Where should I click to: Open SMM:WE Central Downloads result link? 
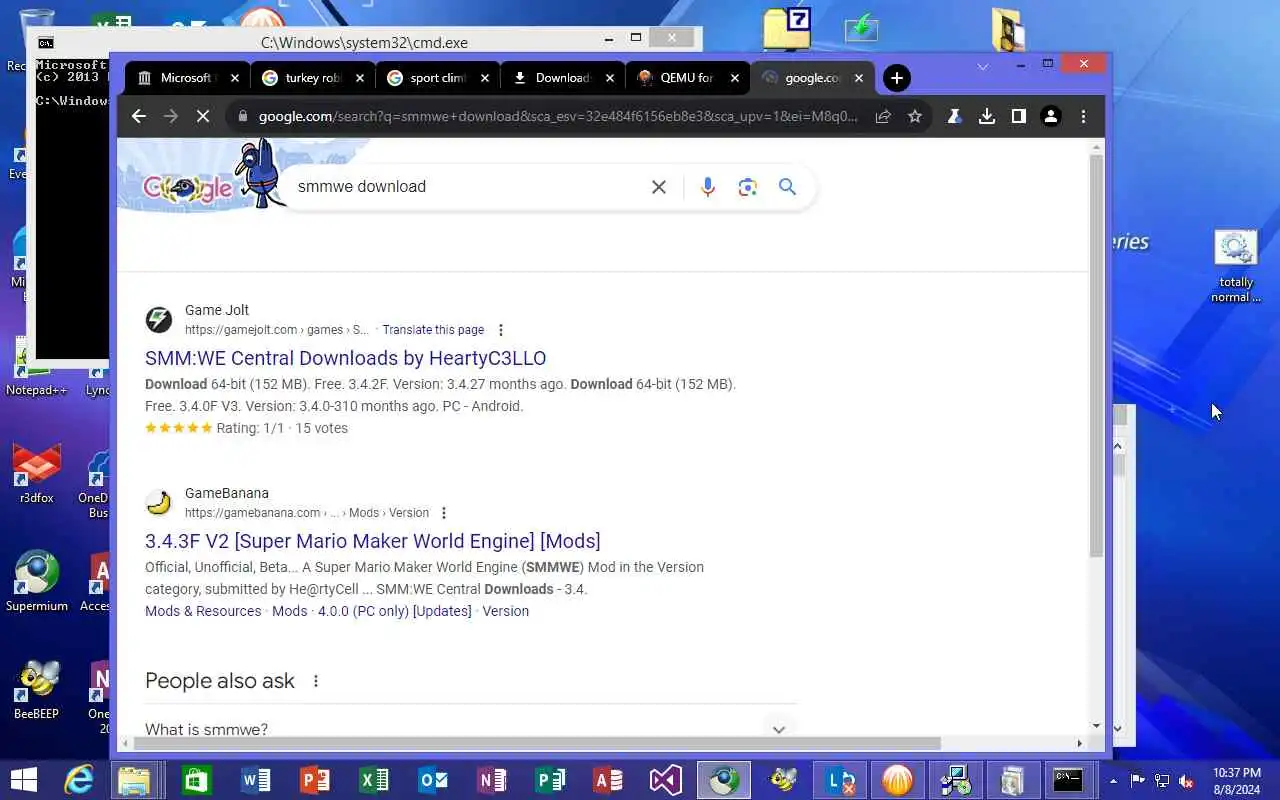(x=345, y=358)
